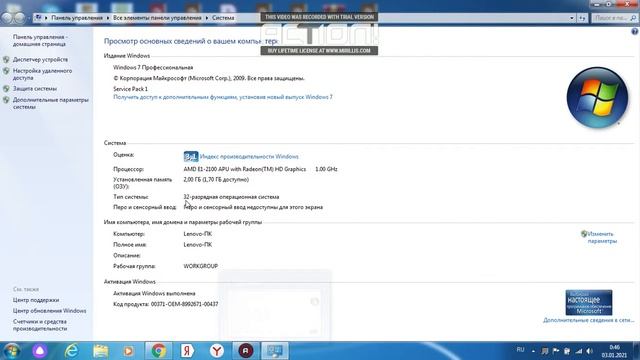Image resolution: width=640 pixels, height=360 pixels.
Task: Refresh the address bar location
Action: click(x=582, y=18)
